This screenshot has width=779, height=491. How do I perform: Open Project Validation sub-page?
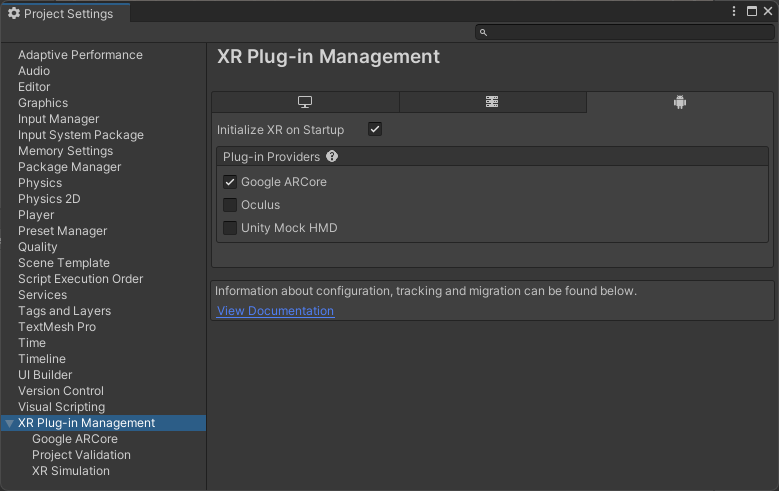[x=81, y=455]
